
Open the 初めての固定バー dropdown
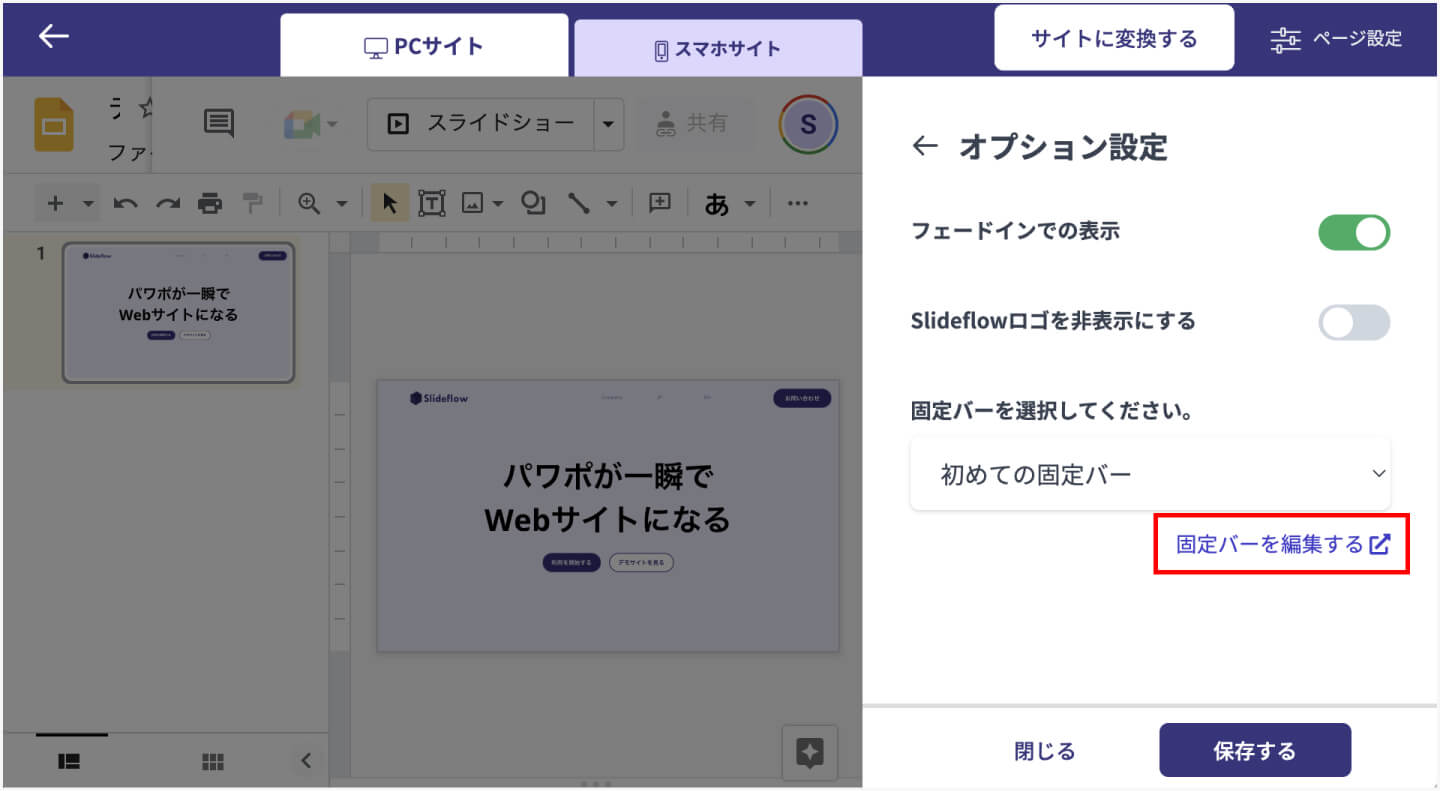(1150, 474)
